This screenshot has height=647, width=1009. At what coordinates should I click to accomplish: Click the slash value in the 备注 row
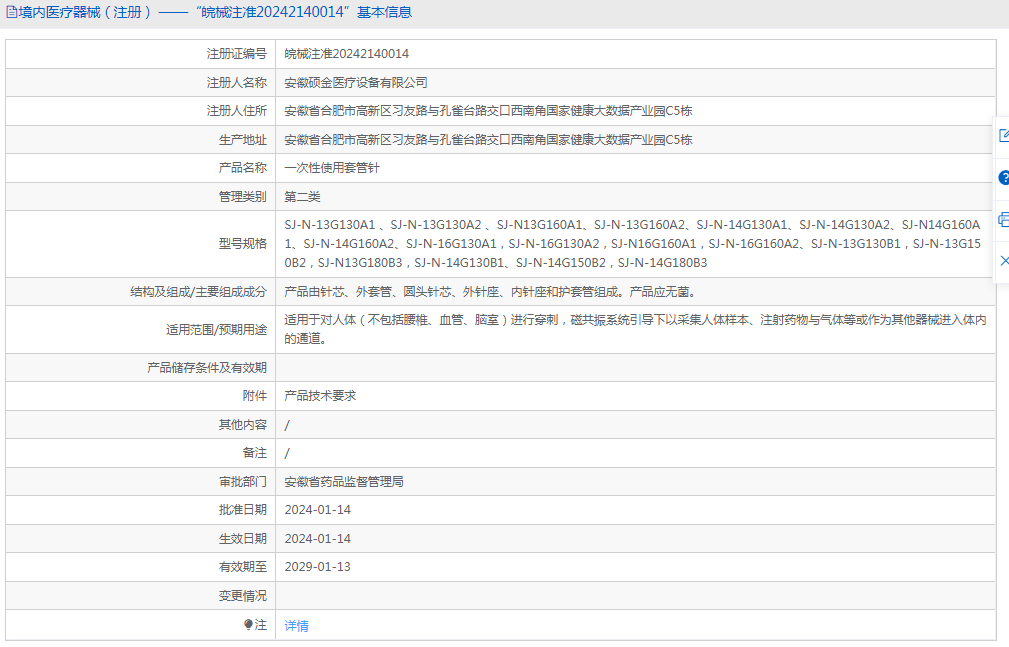(287, 453)
